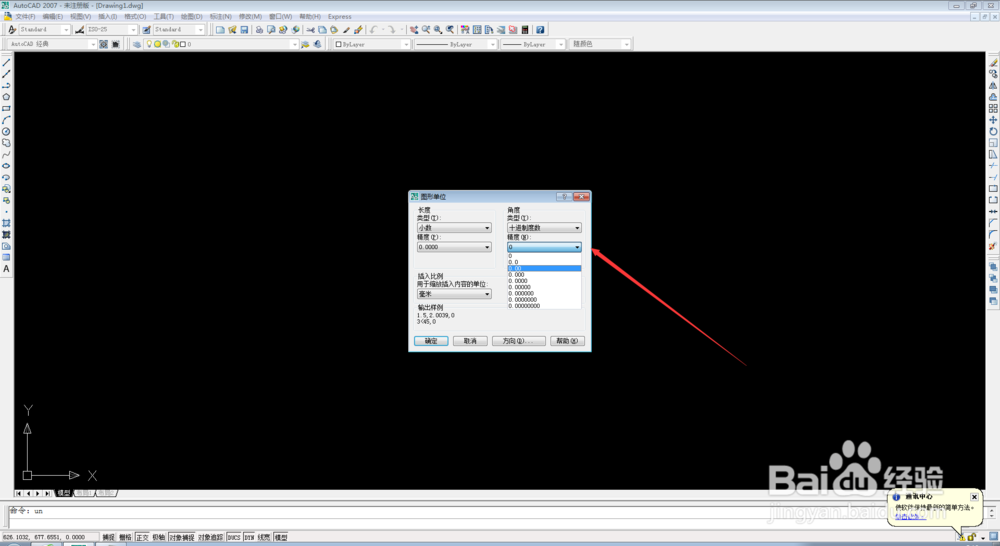Click the 取消 button in units dialog

[470, 341]
